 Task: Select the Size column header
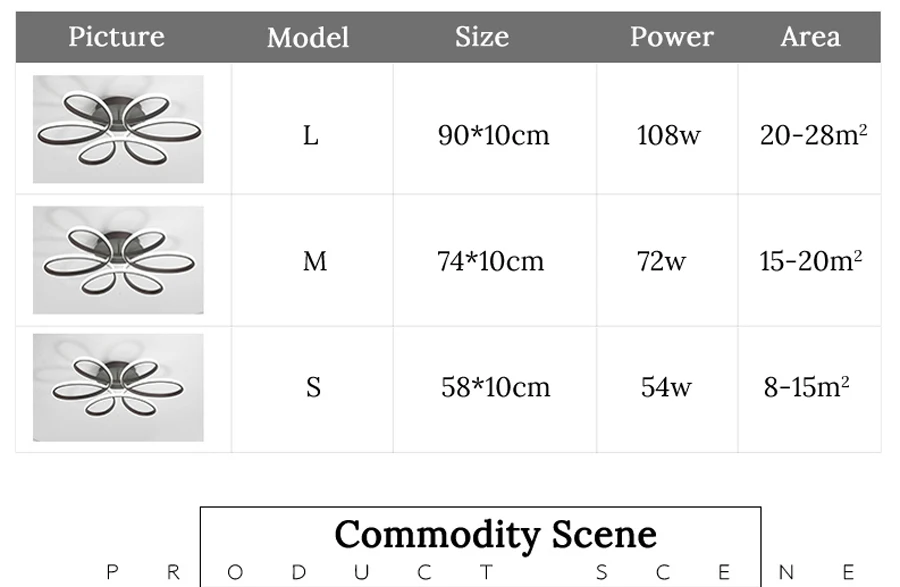coord(482,37)
